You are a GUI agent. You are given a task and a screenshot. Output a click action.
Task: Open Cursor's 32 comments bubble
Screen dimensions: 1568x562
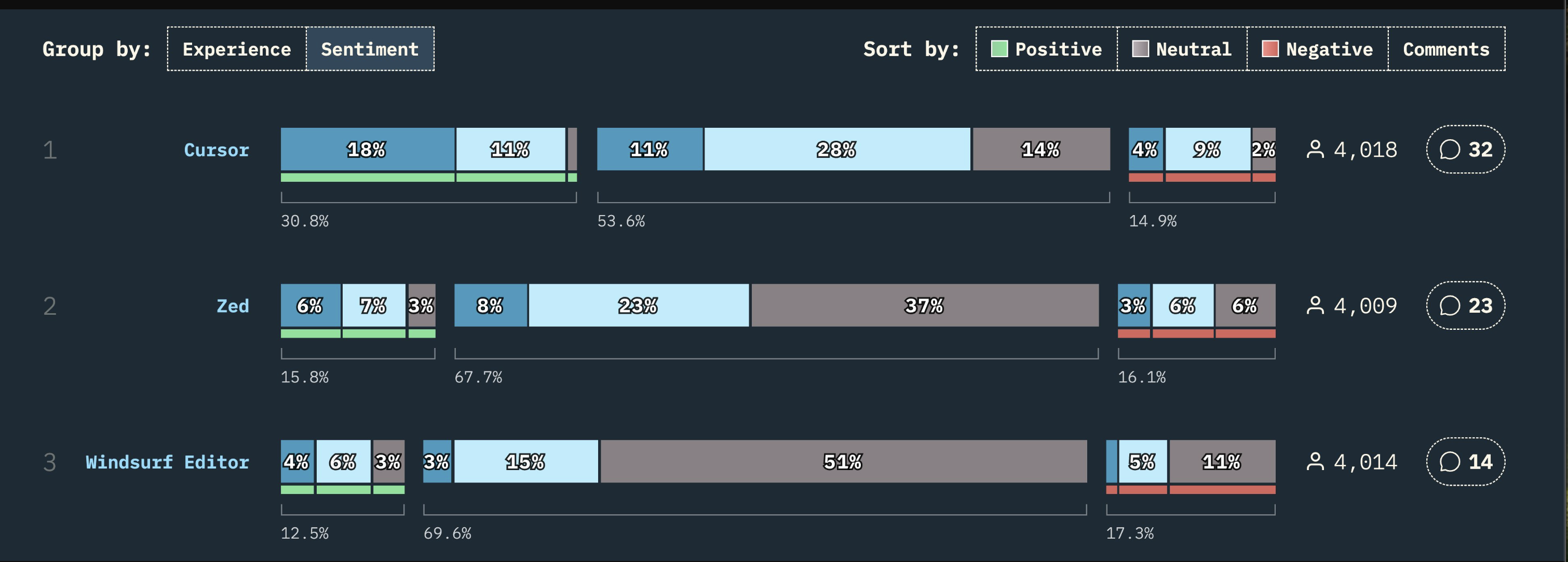click(1465, 149)
